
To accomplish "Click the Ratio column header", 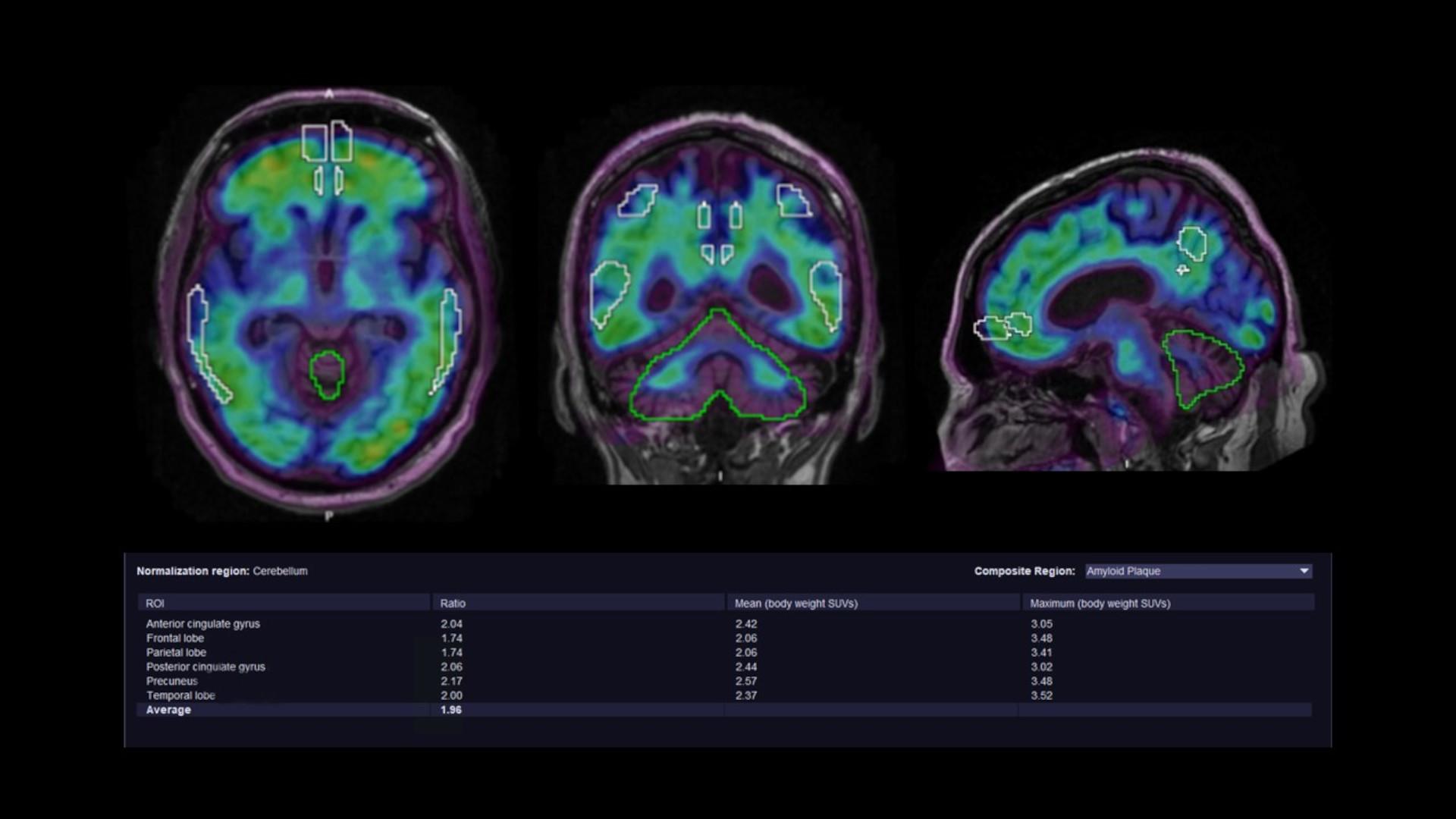I will tap(451, 603).
